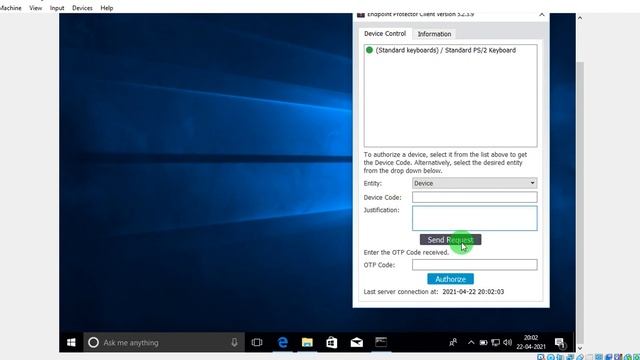Open the Mail app from taskbar

(357, 342)
